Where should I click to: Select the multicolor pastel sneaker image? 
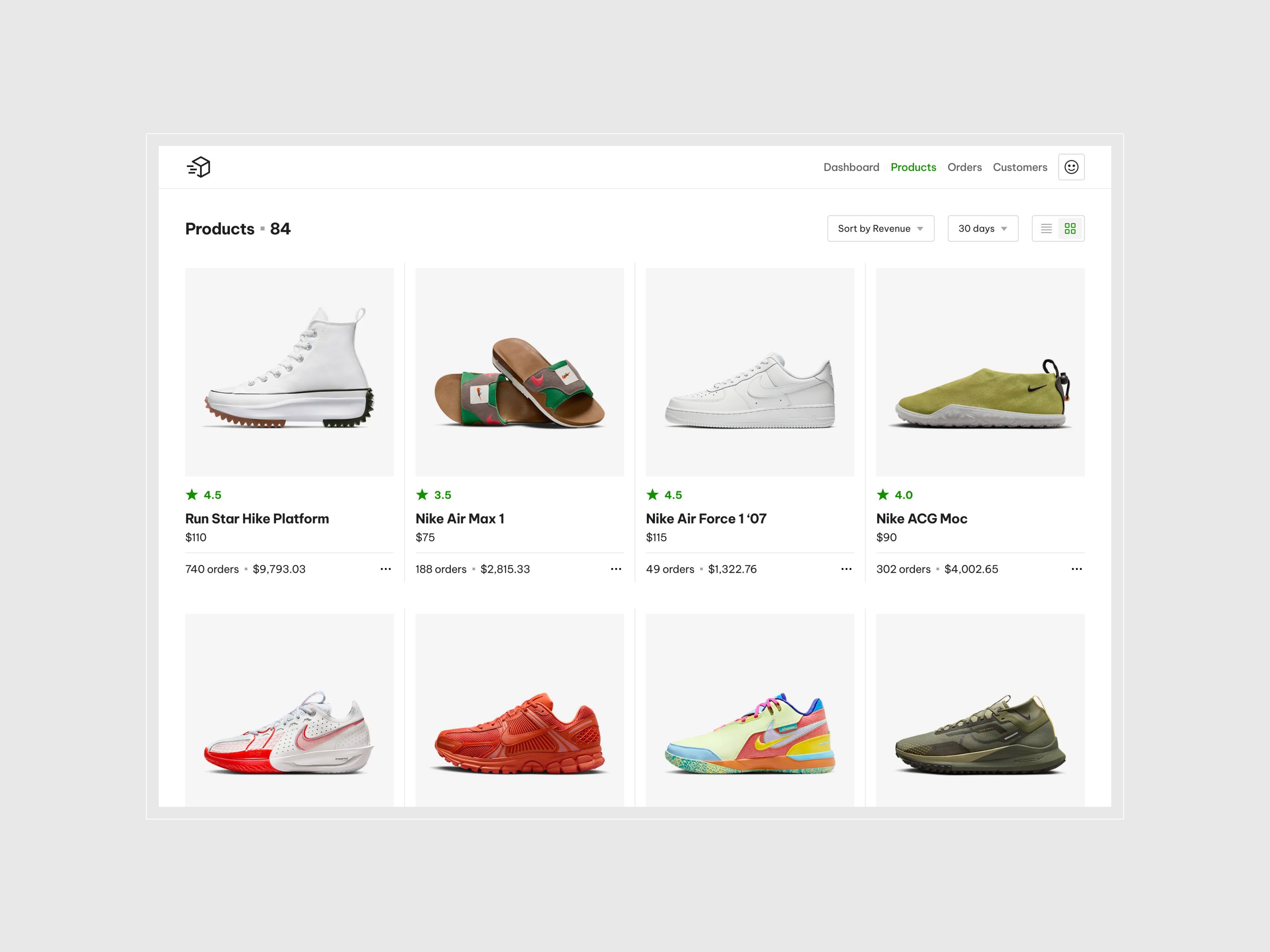750,710
